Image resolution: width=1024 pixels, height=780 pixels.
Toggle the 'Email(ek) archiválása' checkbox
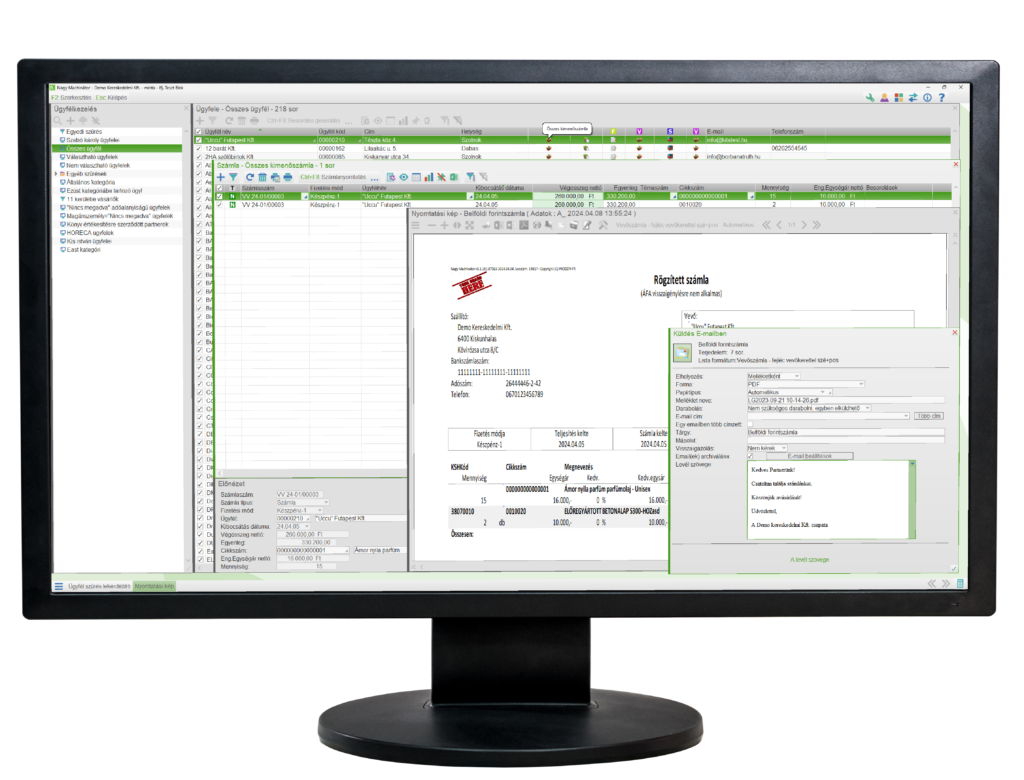pos(750,456)
